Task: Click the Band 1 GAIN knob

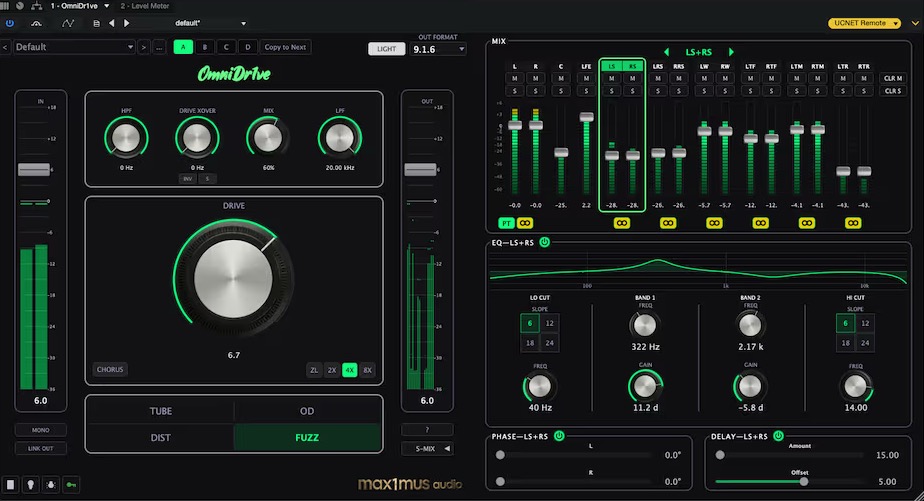Action: [x=645, y=387]
